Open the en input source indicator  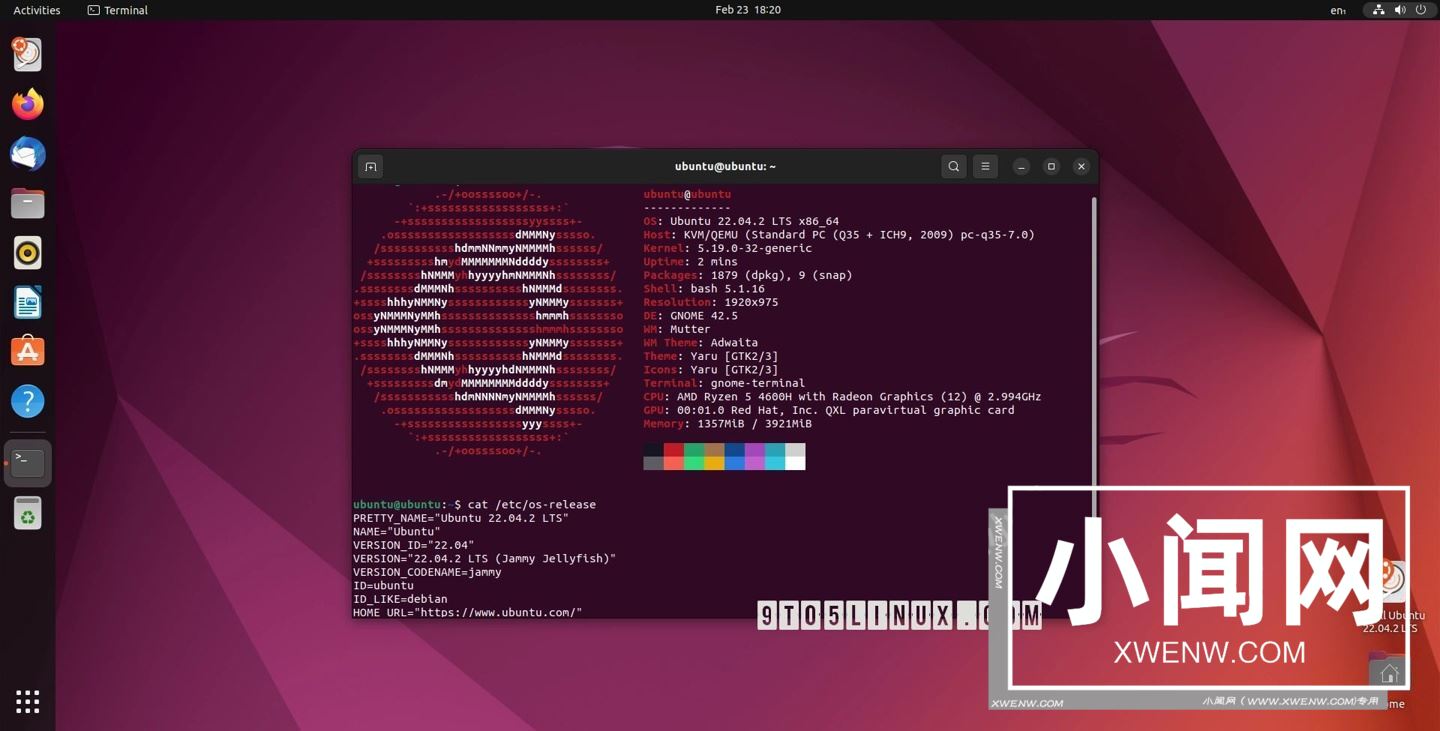1338,10
